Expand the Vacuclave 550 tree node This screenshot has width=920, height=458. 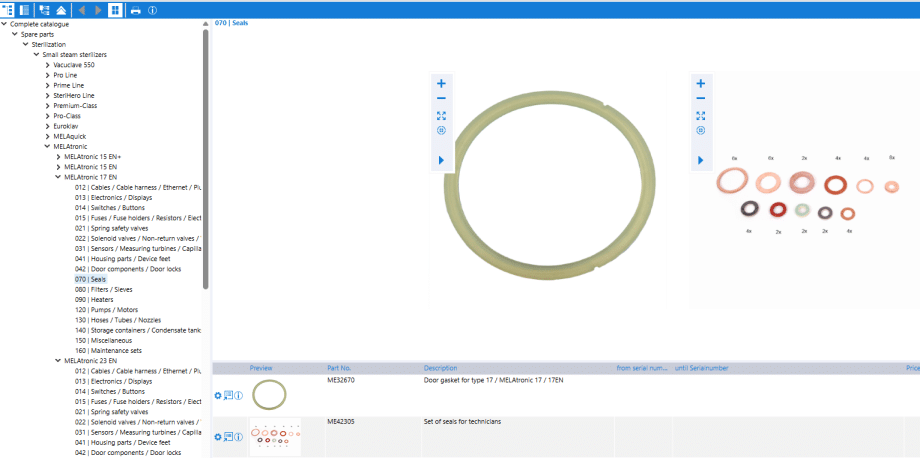[x=47, y=65]
